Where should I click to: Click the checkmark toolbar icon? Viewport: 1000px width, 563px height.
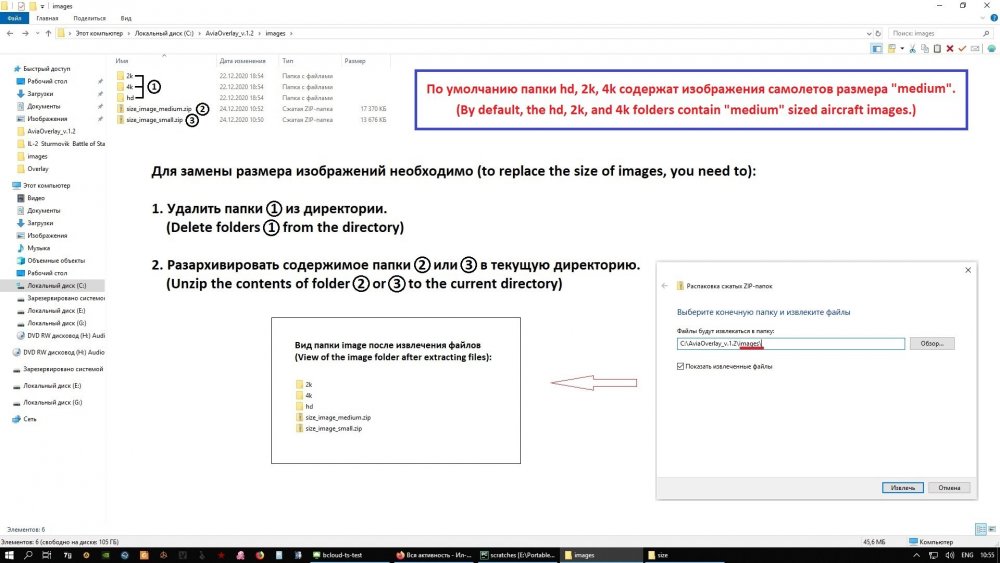962,48
